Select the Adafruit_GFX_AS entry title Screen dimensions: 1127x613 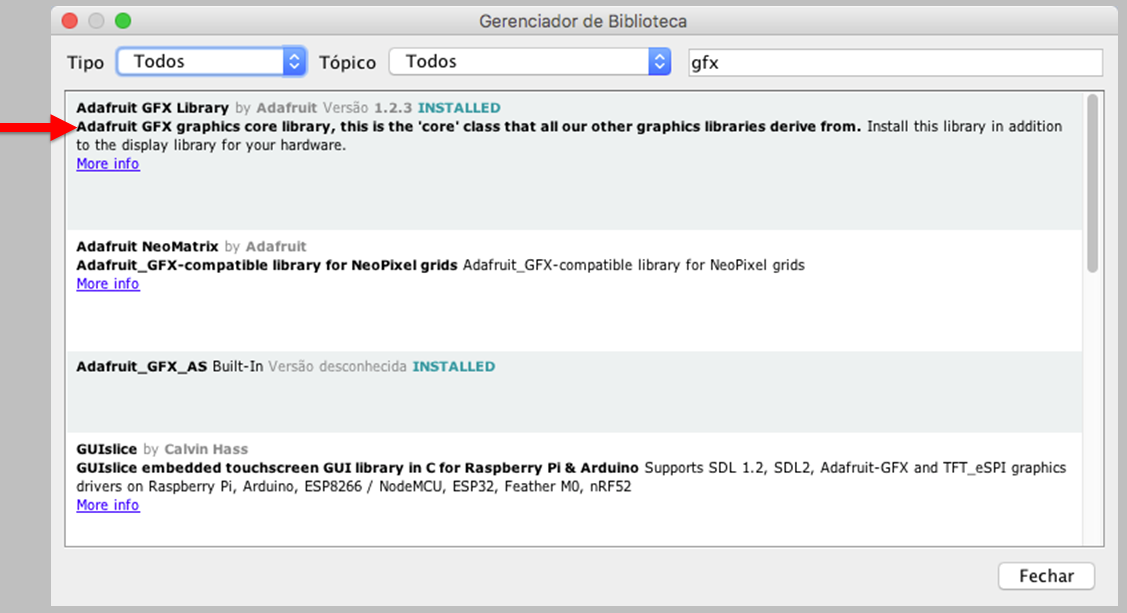(x=142, y=367)
